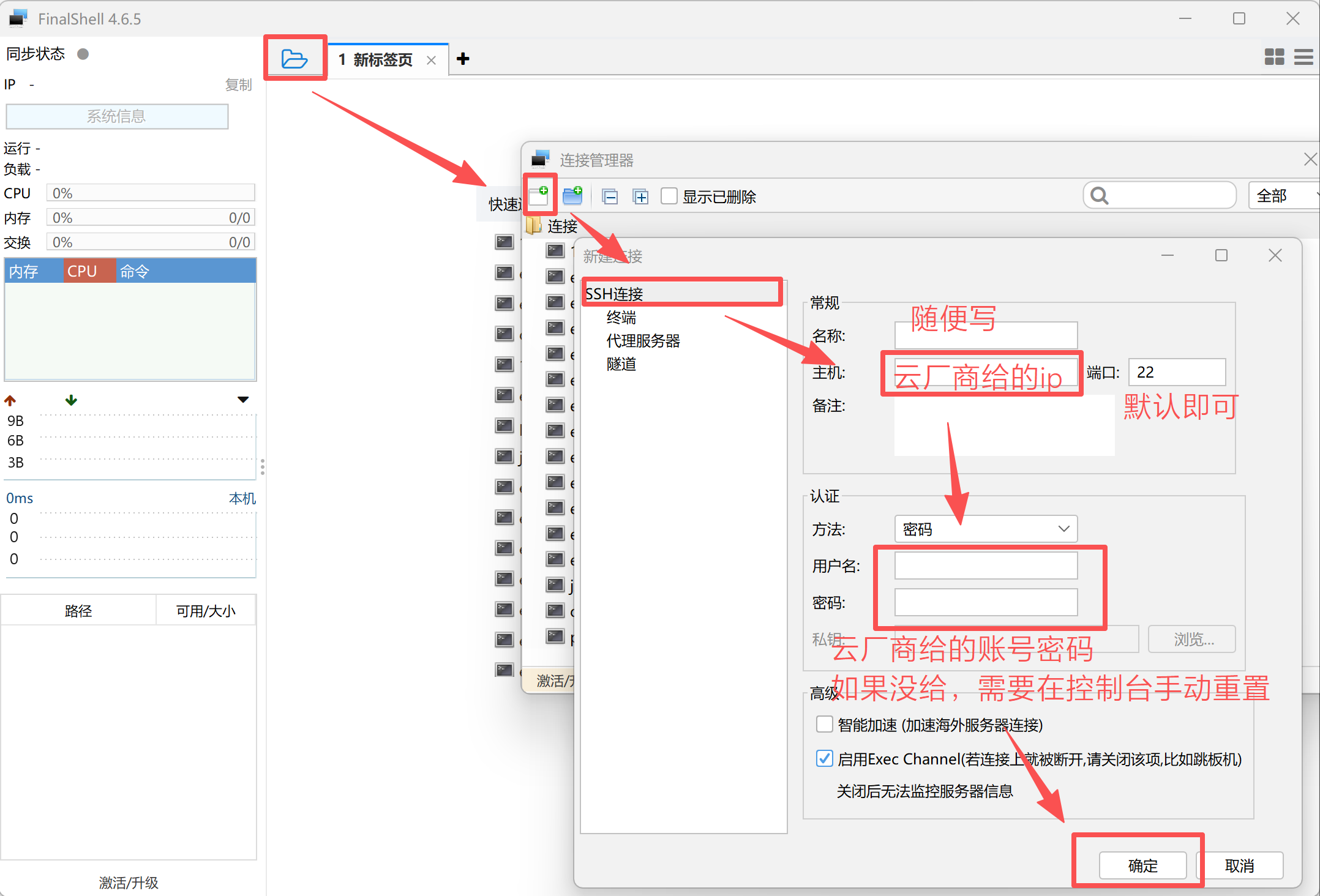Click the 系统信息 button
The image size is (1320, 896).
(116, 116)
